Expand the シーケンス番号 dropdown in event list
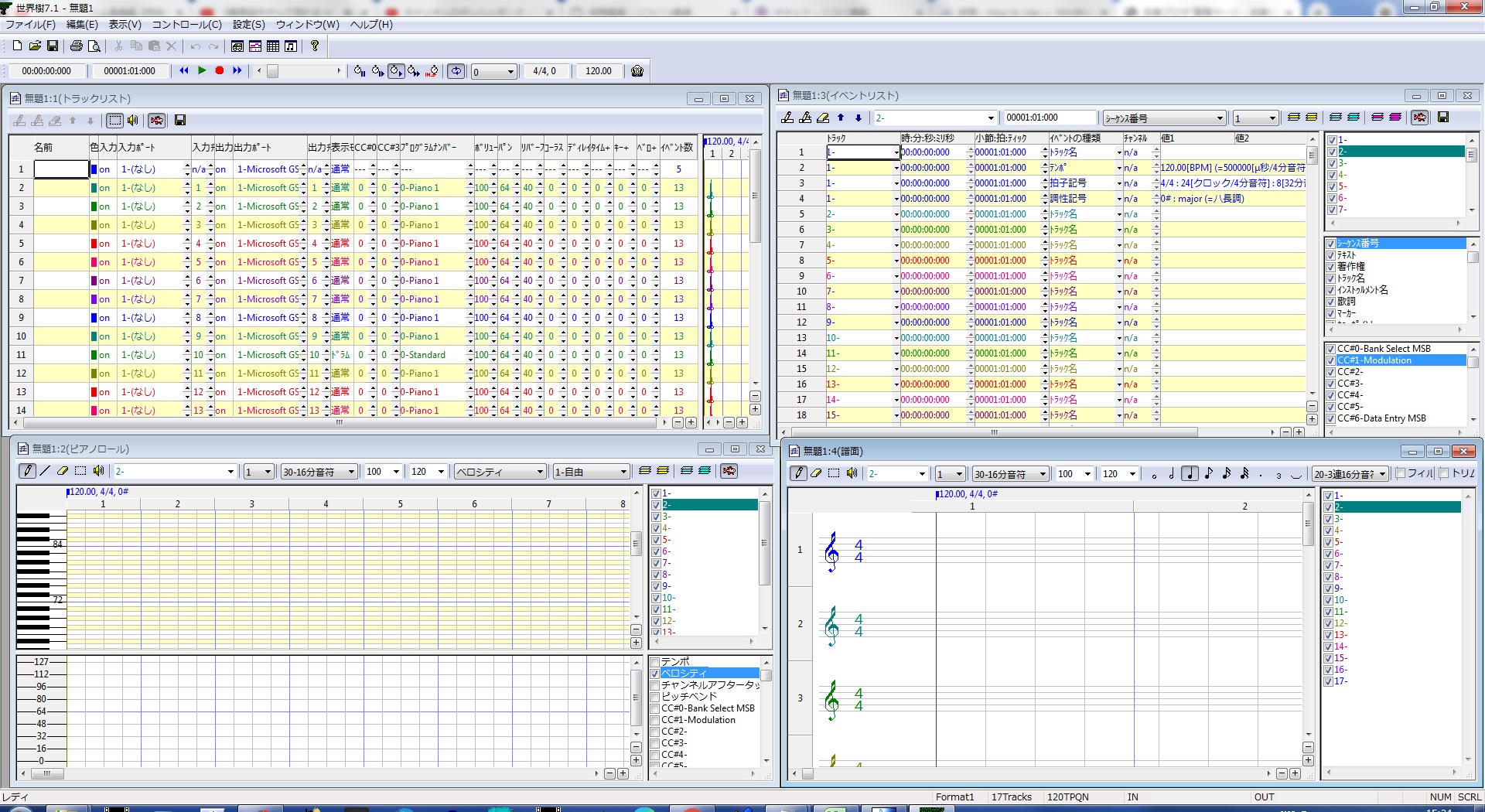This screenshot has width=1485, height=812. tap(1220, 118)
